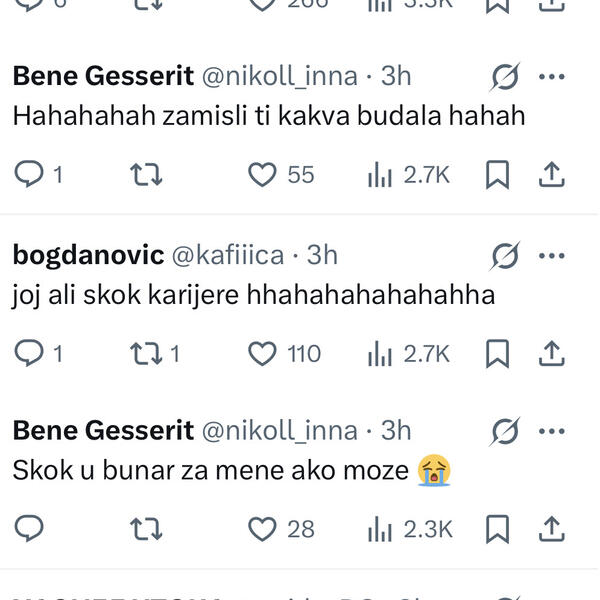Bookmark bogdanovic's "skok karijere" tweet
600x600 pixels.
click(x=497, y=353)
